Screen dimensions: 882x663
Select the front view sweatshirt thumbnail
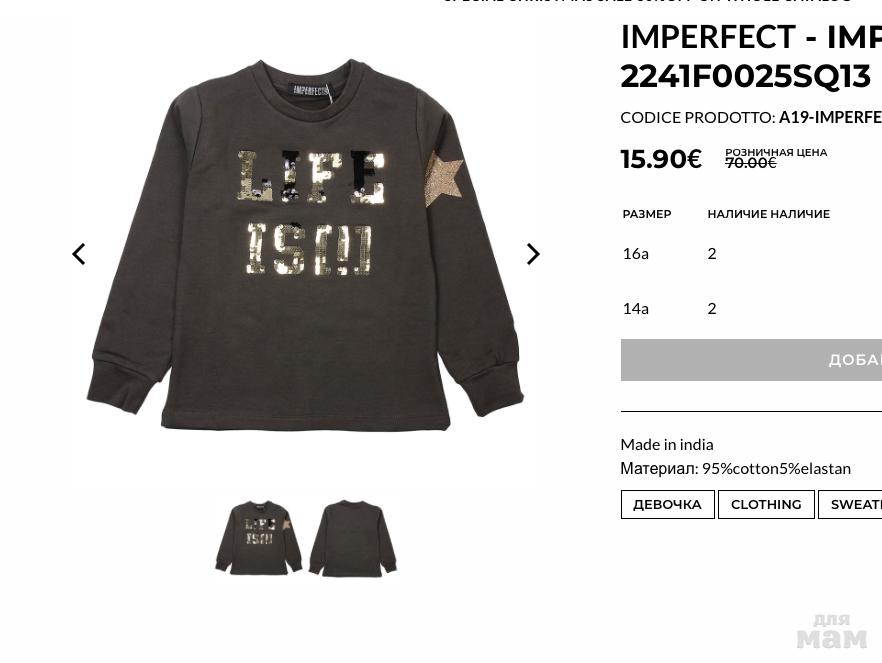pyautogui.click(x=259, y=538)
